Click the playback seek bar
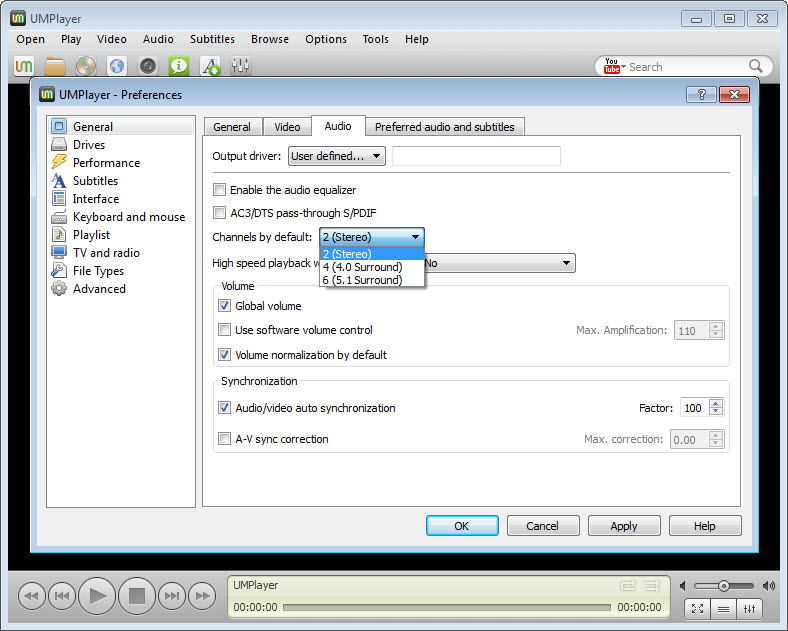The width and height of the screenshot is (788, 631). (x=447, y=607)
